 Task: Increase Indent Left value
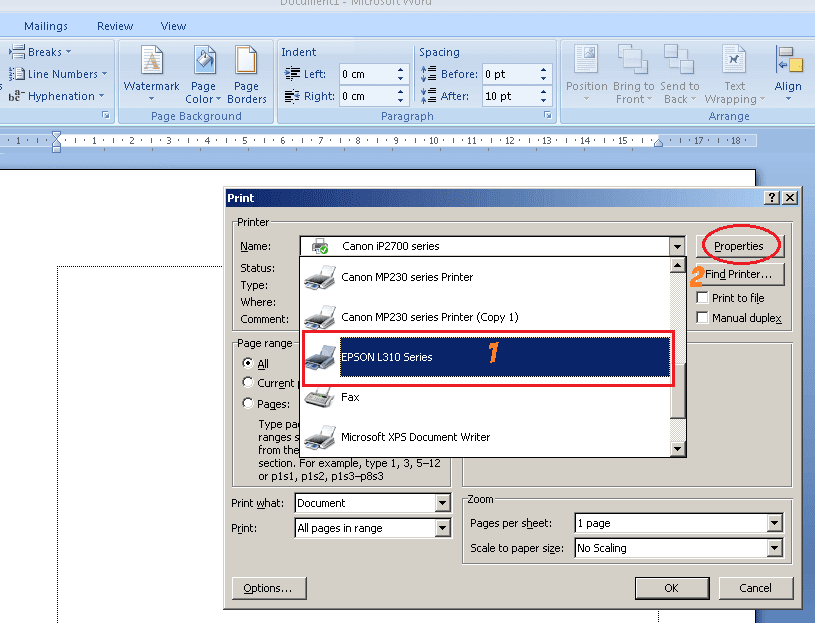pyautogui.click(x=400, y=70)
